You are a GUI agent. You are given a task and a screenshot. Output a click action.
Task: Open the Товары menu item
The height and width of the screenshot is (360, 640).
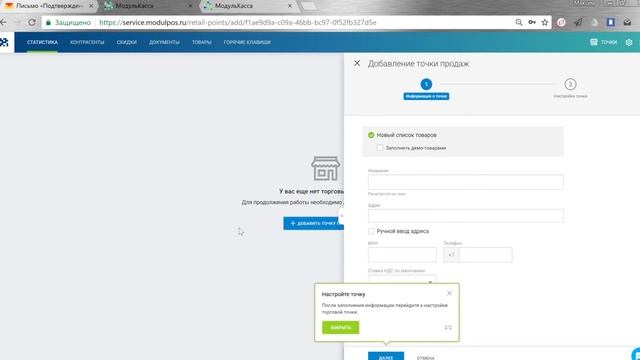202,42
